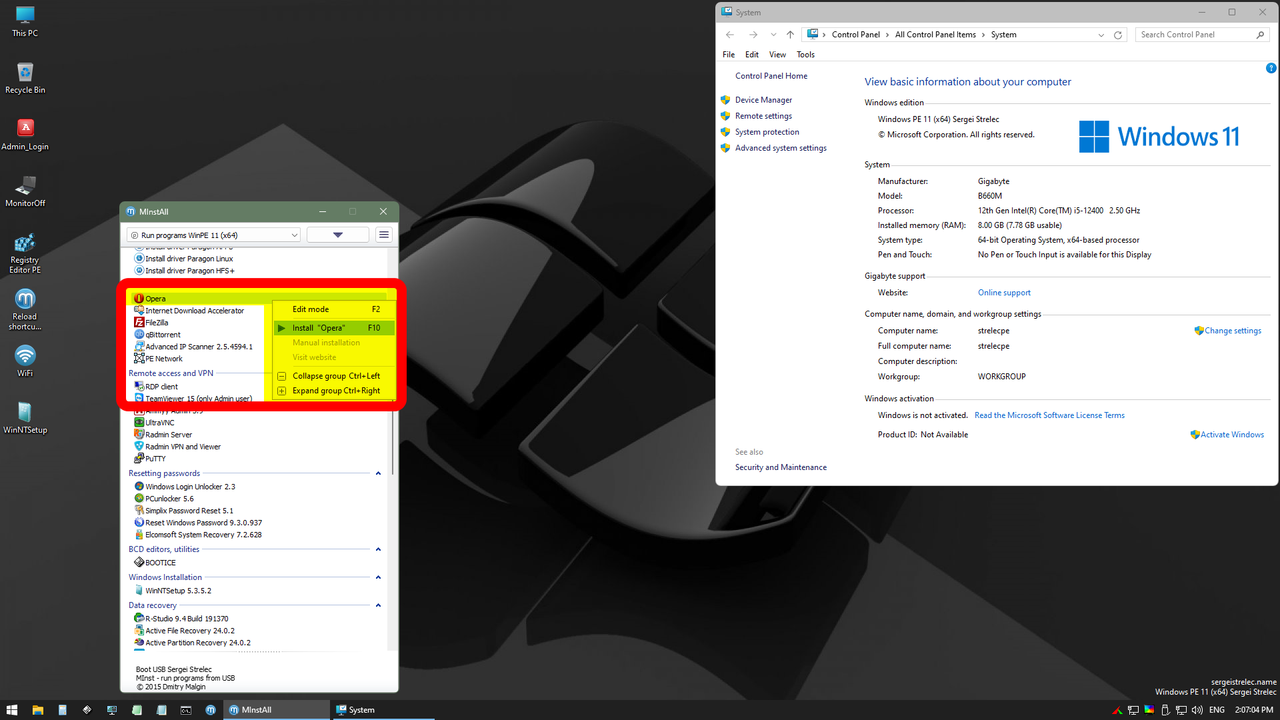The height and width of the screenshot is (720, 1280).
Task: Click the Activate Windows link
Action: click(1232, 434)
